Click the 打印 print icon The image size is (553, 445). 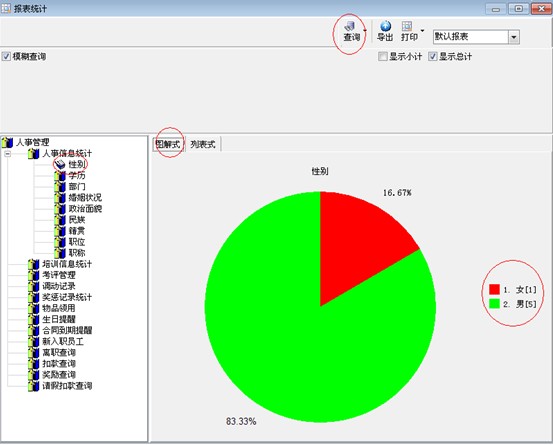(407, 26)
